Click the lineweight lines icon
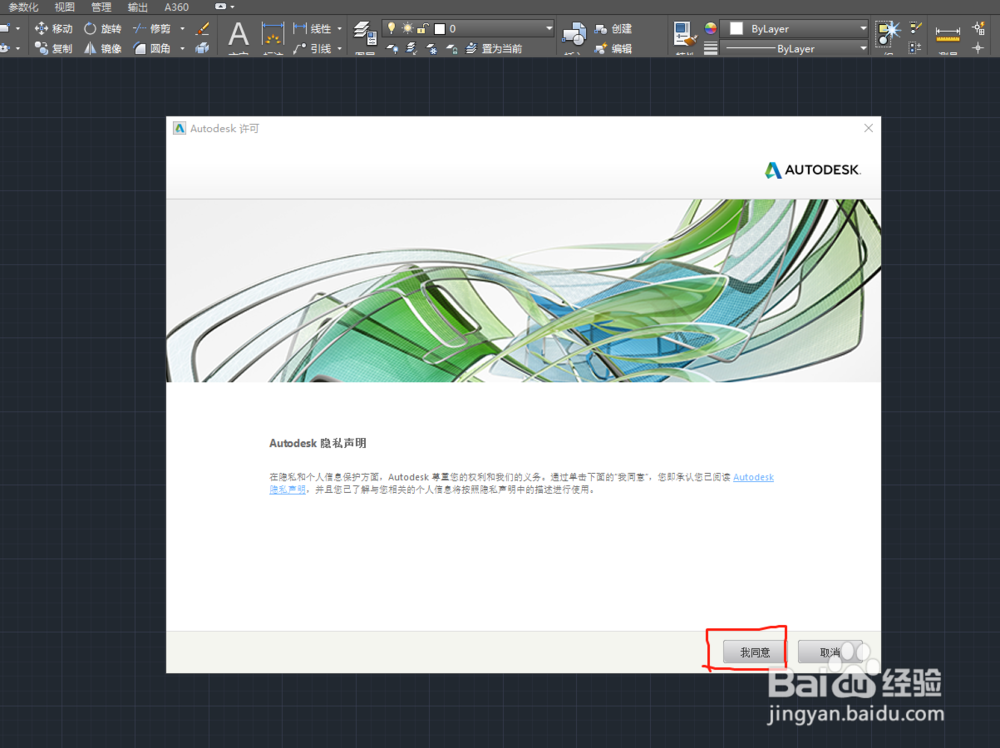This screenshot has height=748, width=1000. pyautogui.click(x=710, y=48)
